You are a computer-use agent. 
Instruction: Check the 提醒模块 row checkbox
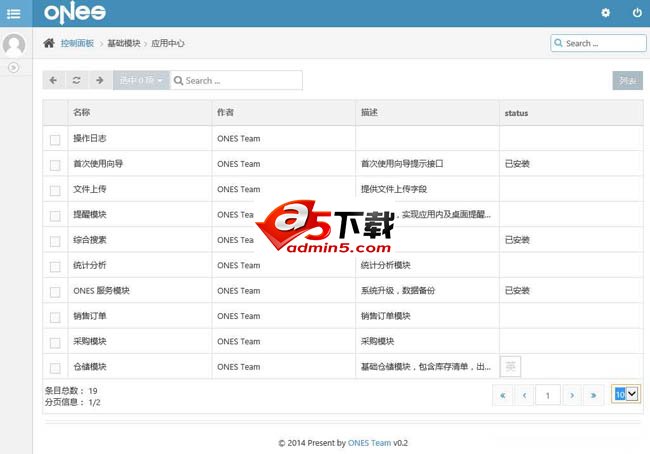(55, 216)
